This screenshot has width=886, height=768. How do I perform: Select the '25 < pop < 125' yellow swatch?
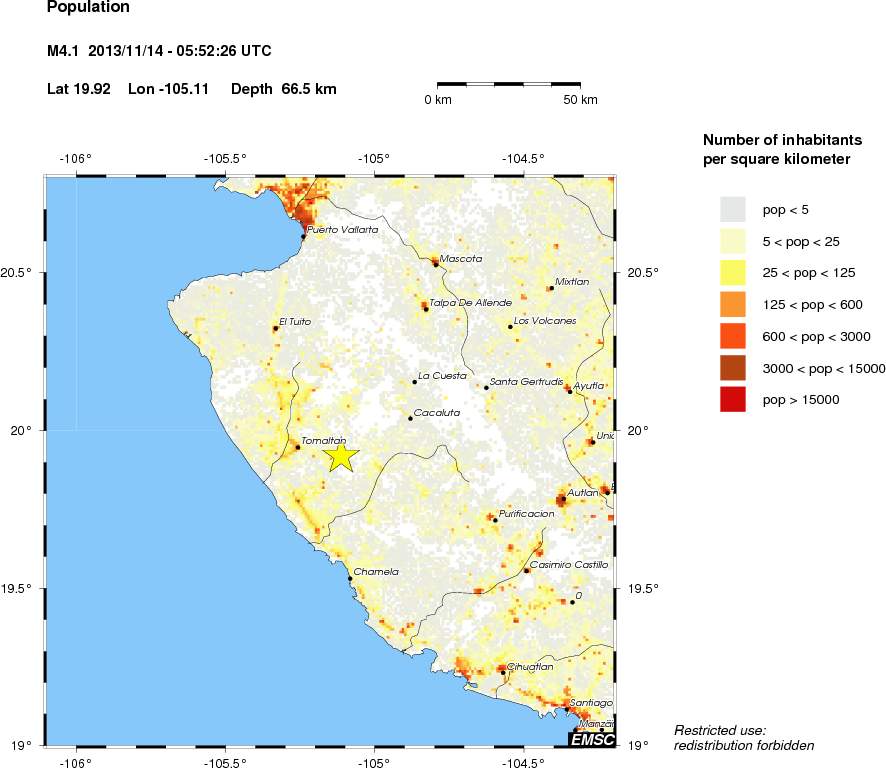point(733,272)
